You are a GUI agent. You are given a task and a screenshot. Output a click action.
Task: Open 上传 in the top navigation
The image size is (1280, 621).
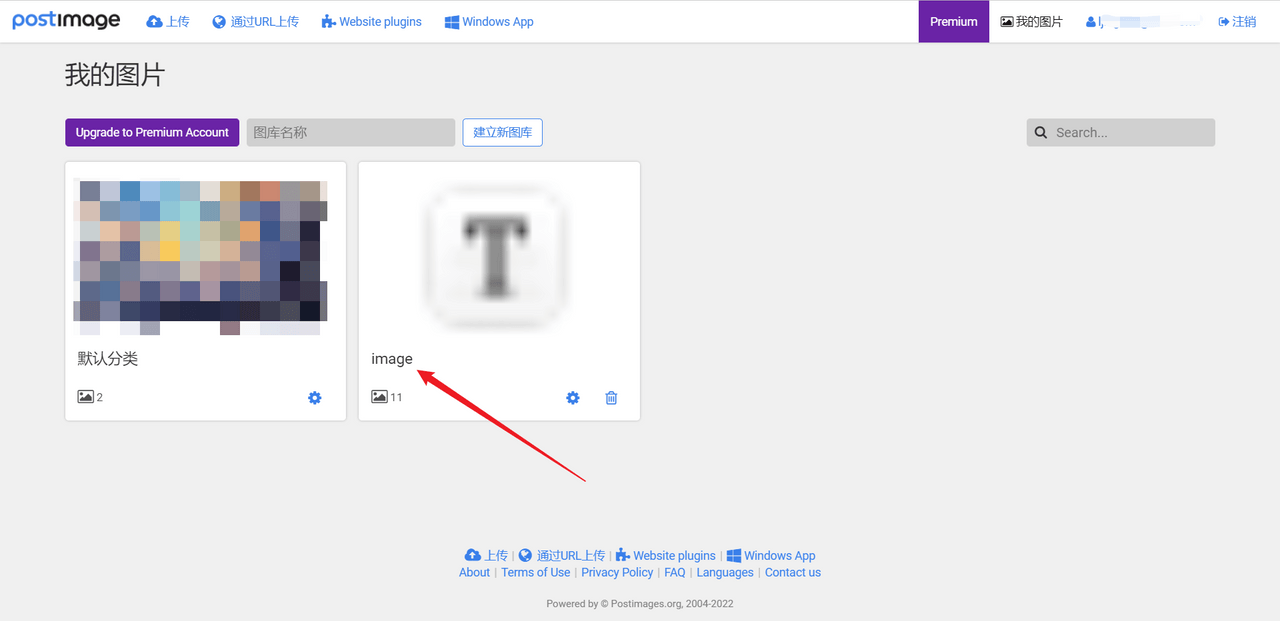168,22
